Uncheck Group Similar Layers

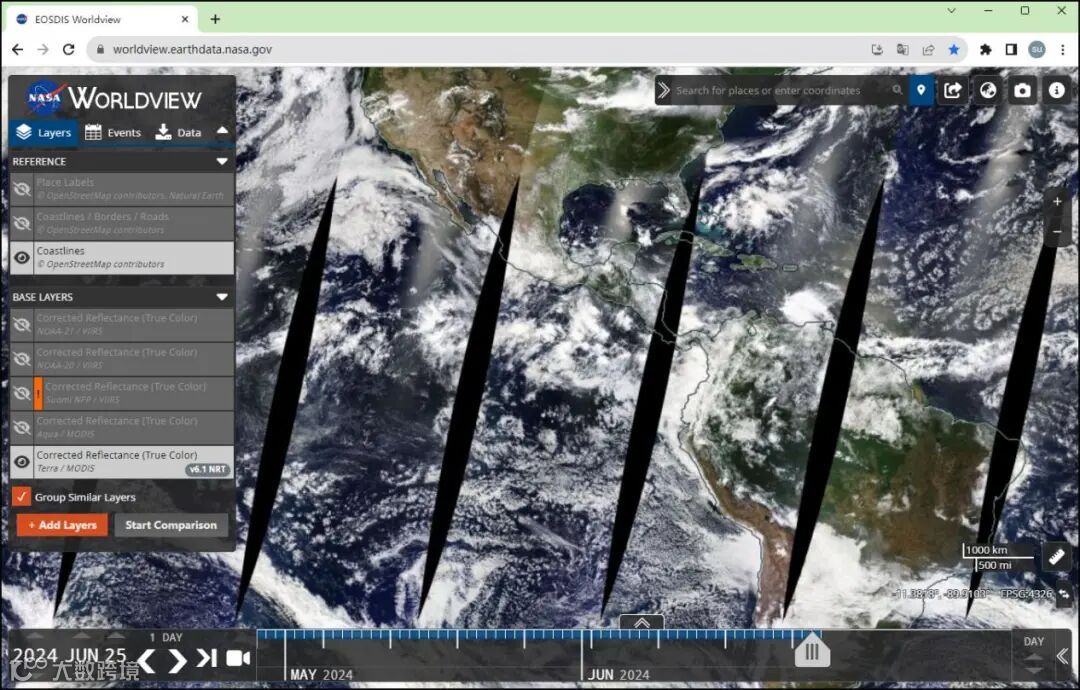click(21, 496)
